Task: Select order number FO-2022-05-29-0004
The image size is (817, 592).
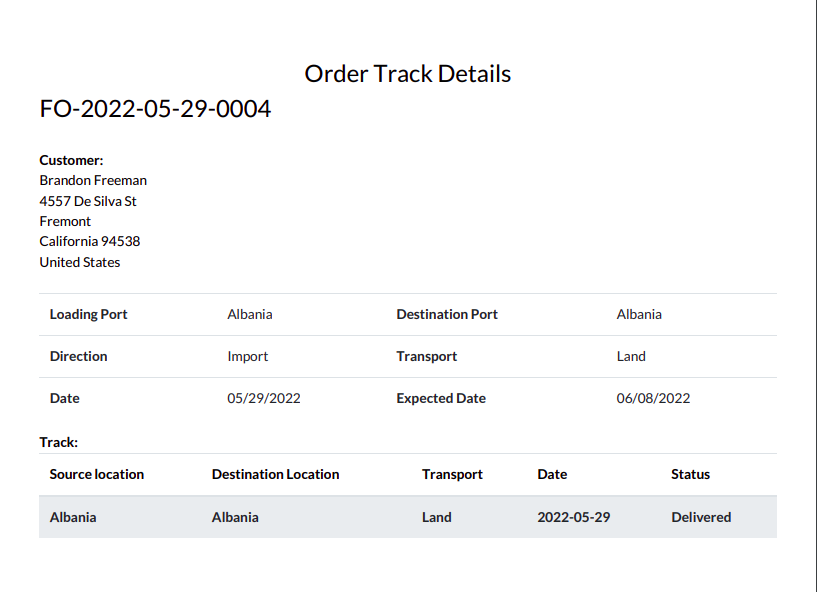Action: pos(155,108)
